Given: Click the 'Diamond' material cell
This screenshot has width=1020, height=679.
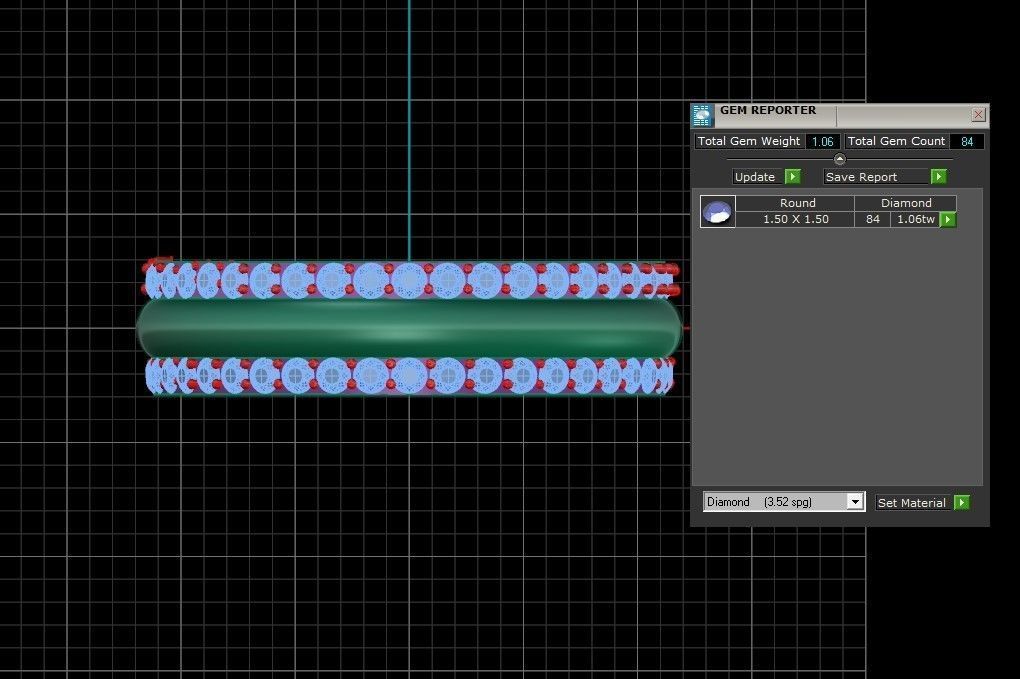Looking at the screenshot, I should coord(906,203).
